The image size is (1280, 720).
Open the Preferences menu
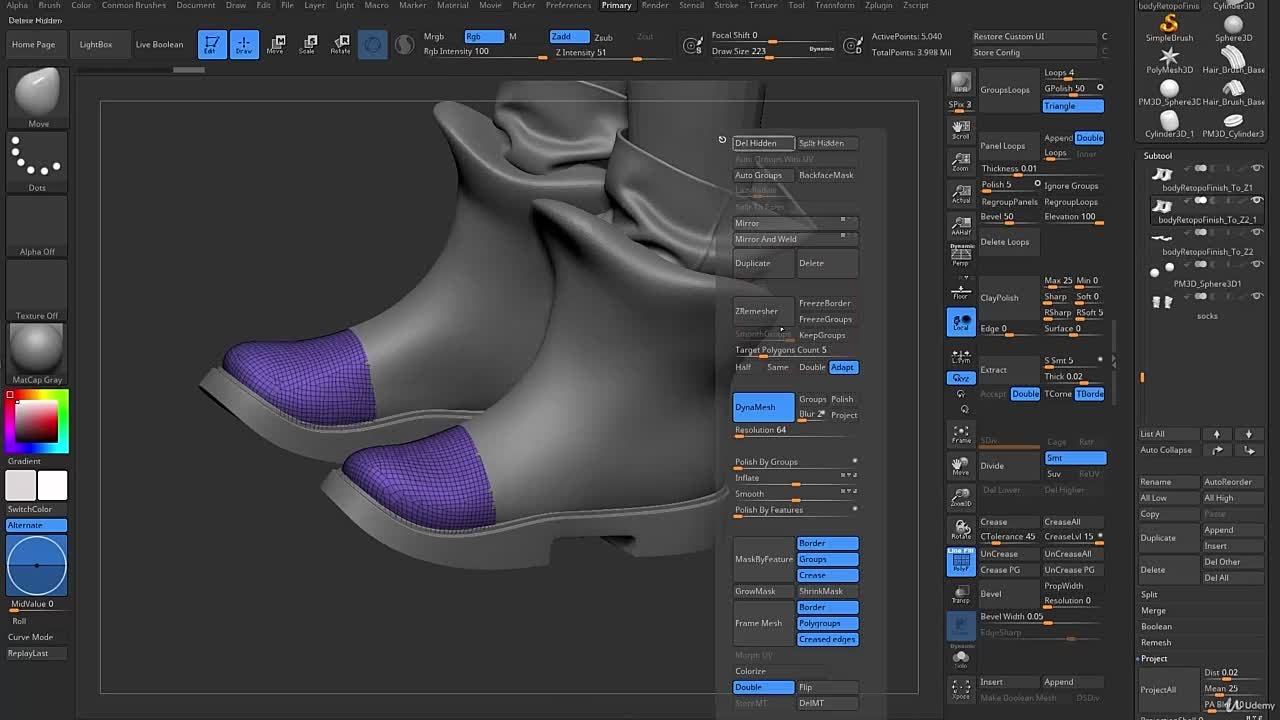[x=568, y=5]
